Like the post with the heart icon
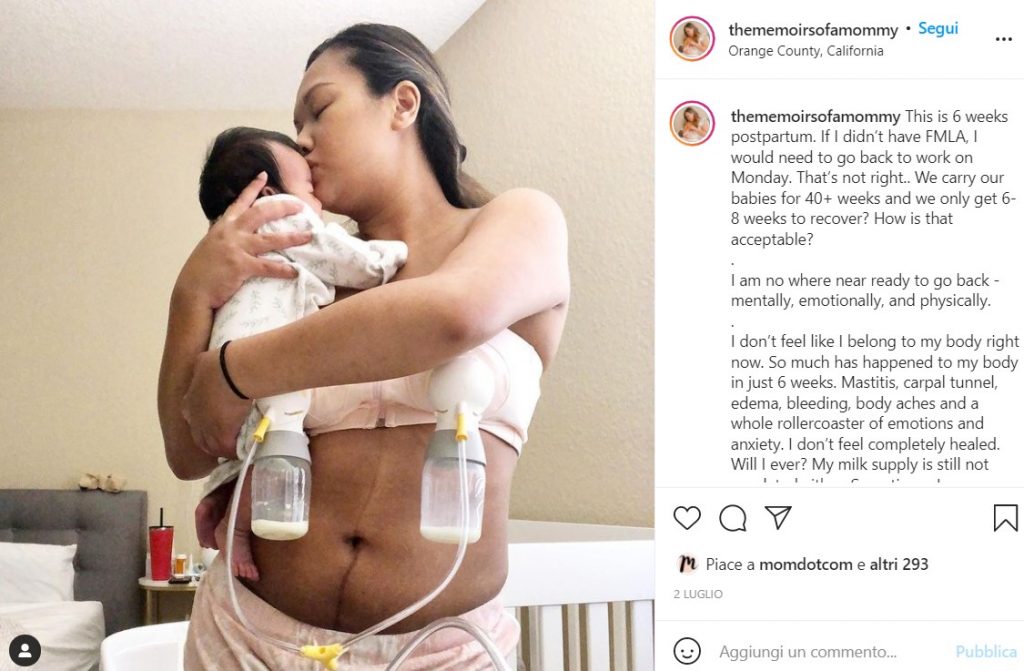 (686, 518)
